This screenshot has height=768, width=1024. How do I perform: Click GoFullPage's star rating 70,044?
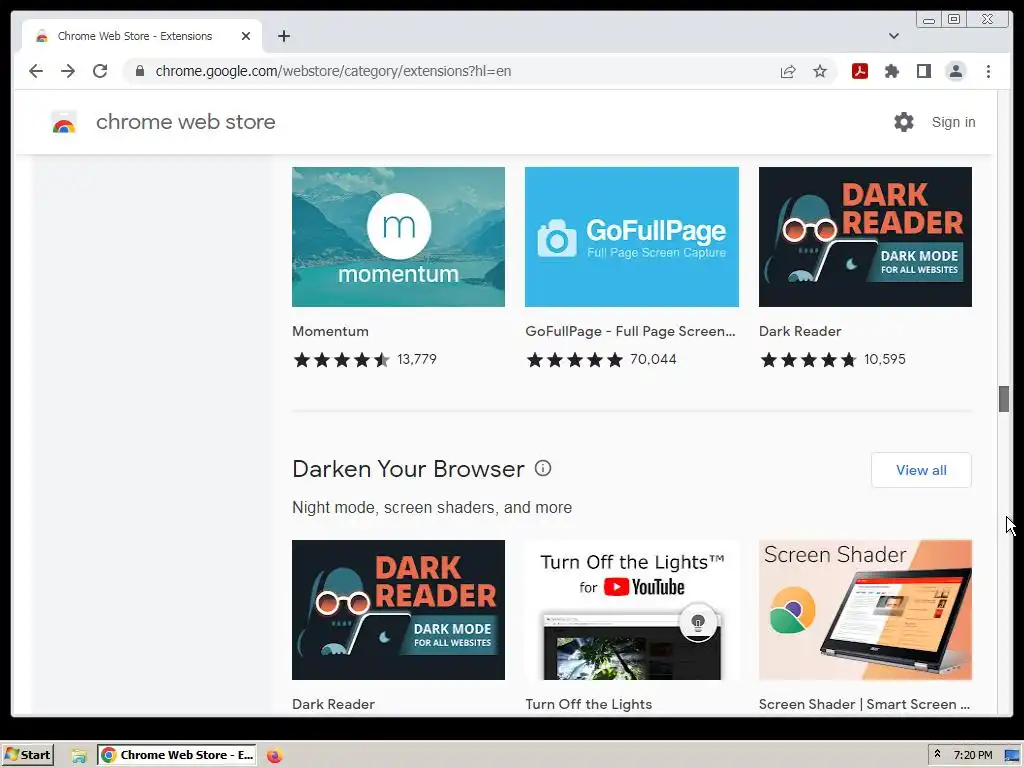point(601,360)
